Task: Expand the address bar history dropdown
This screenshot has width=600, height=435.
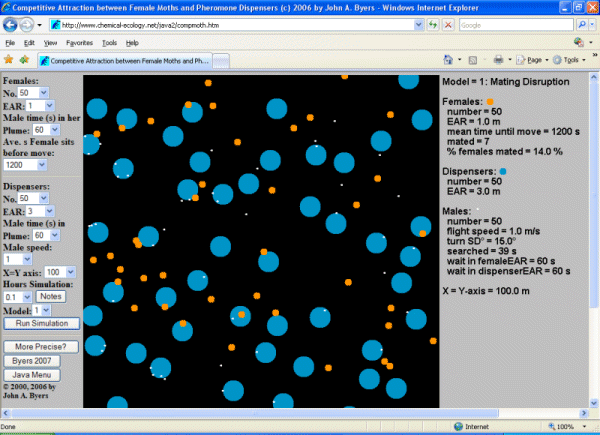Action: 419,25
